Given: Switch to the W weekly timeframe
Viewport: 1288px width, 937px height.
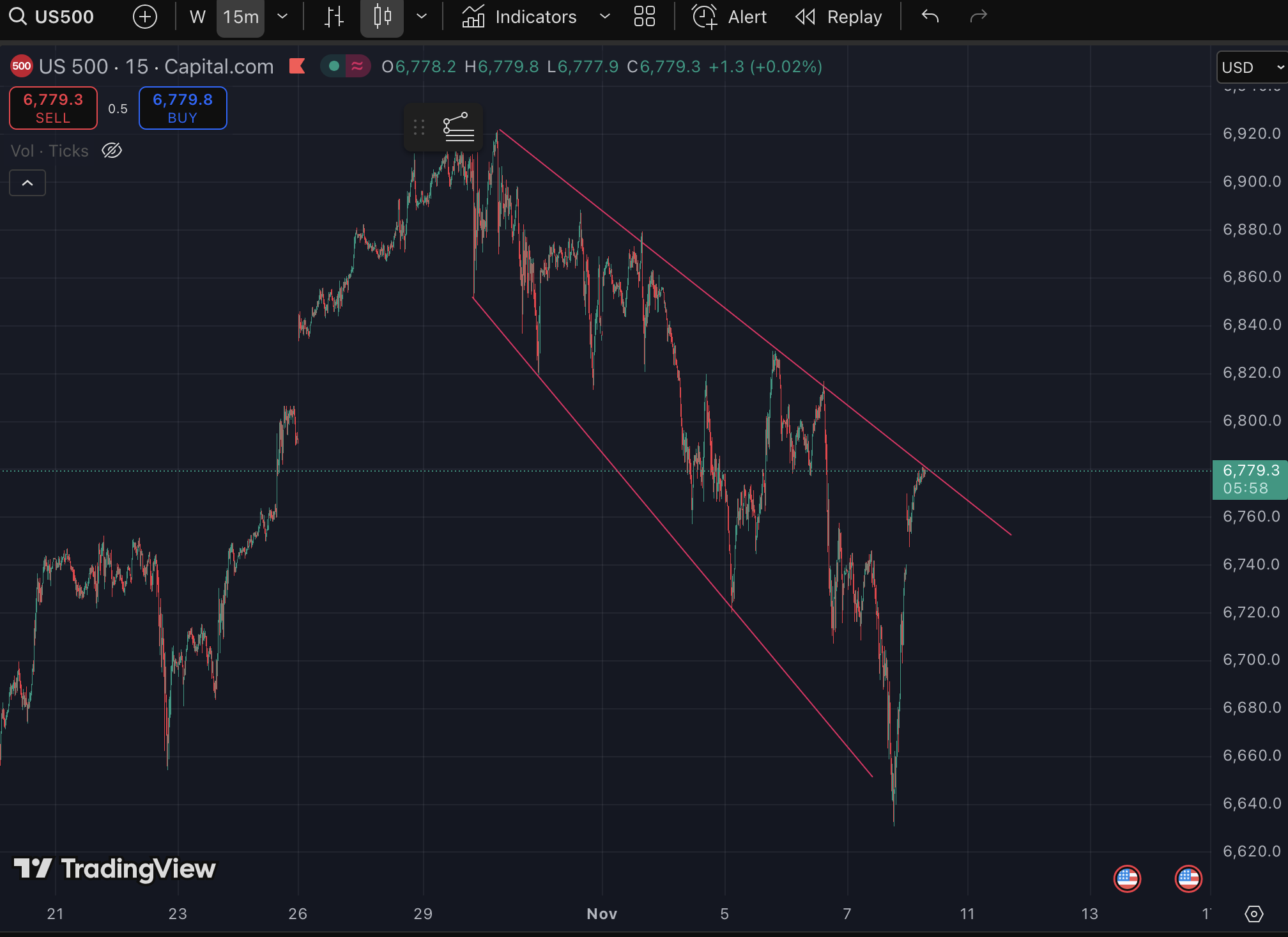Looking at the screenshot, I should 197,17.
